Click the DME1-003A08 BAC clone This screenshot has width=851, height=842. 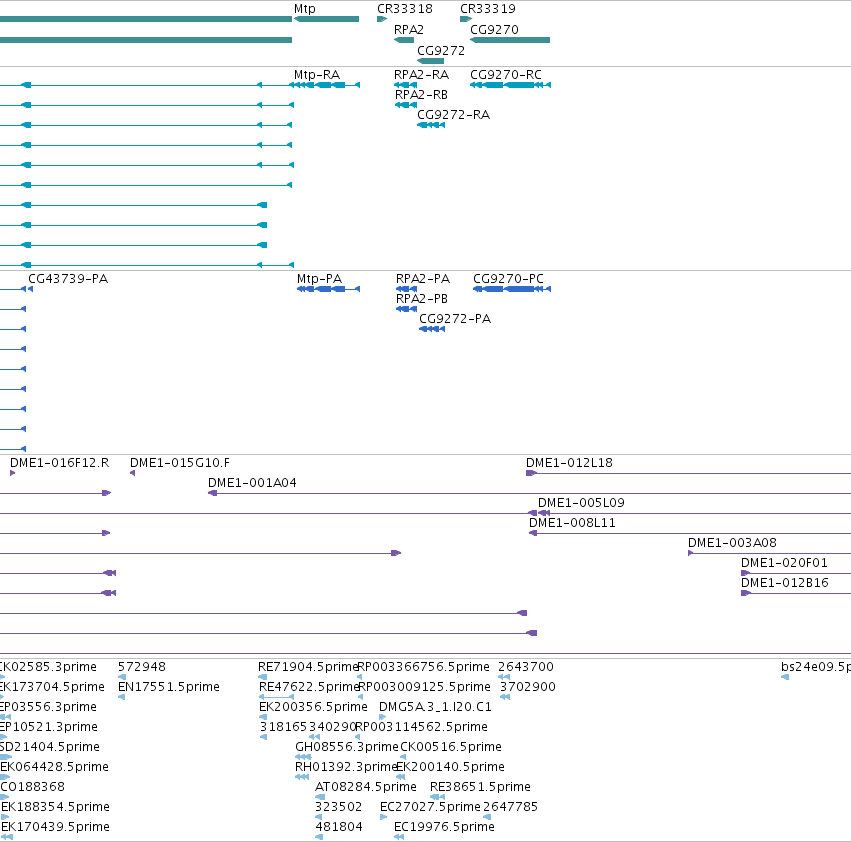click(770, 554)
